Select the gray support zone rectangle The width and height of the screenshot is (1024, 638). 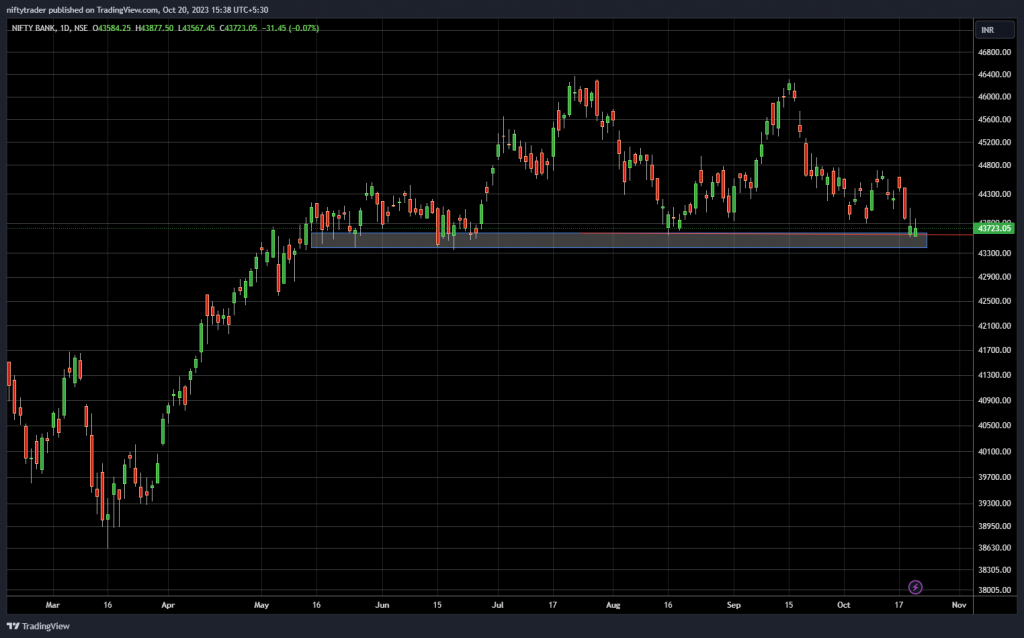pyautogui.click(x=618, y=240)
